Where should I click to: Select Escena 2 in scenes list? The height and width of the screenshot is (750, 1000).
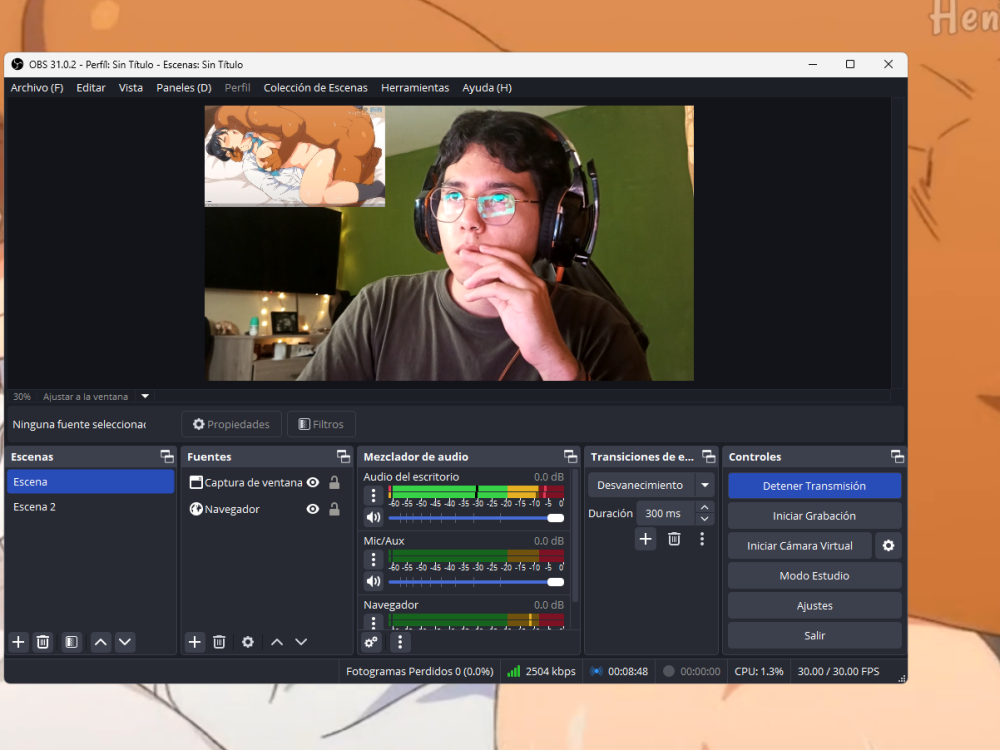(91, 506)
